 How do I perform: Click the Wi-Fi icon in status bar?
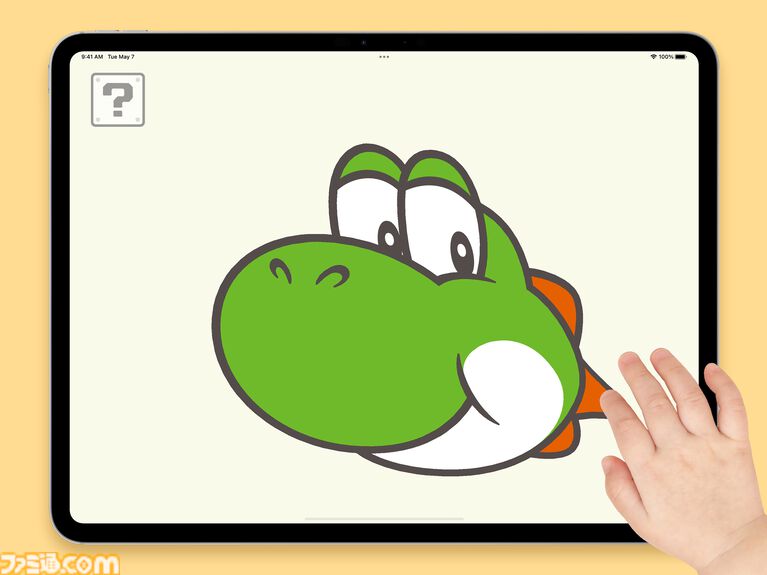pyautogui.click(x=653, y=57)
